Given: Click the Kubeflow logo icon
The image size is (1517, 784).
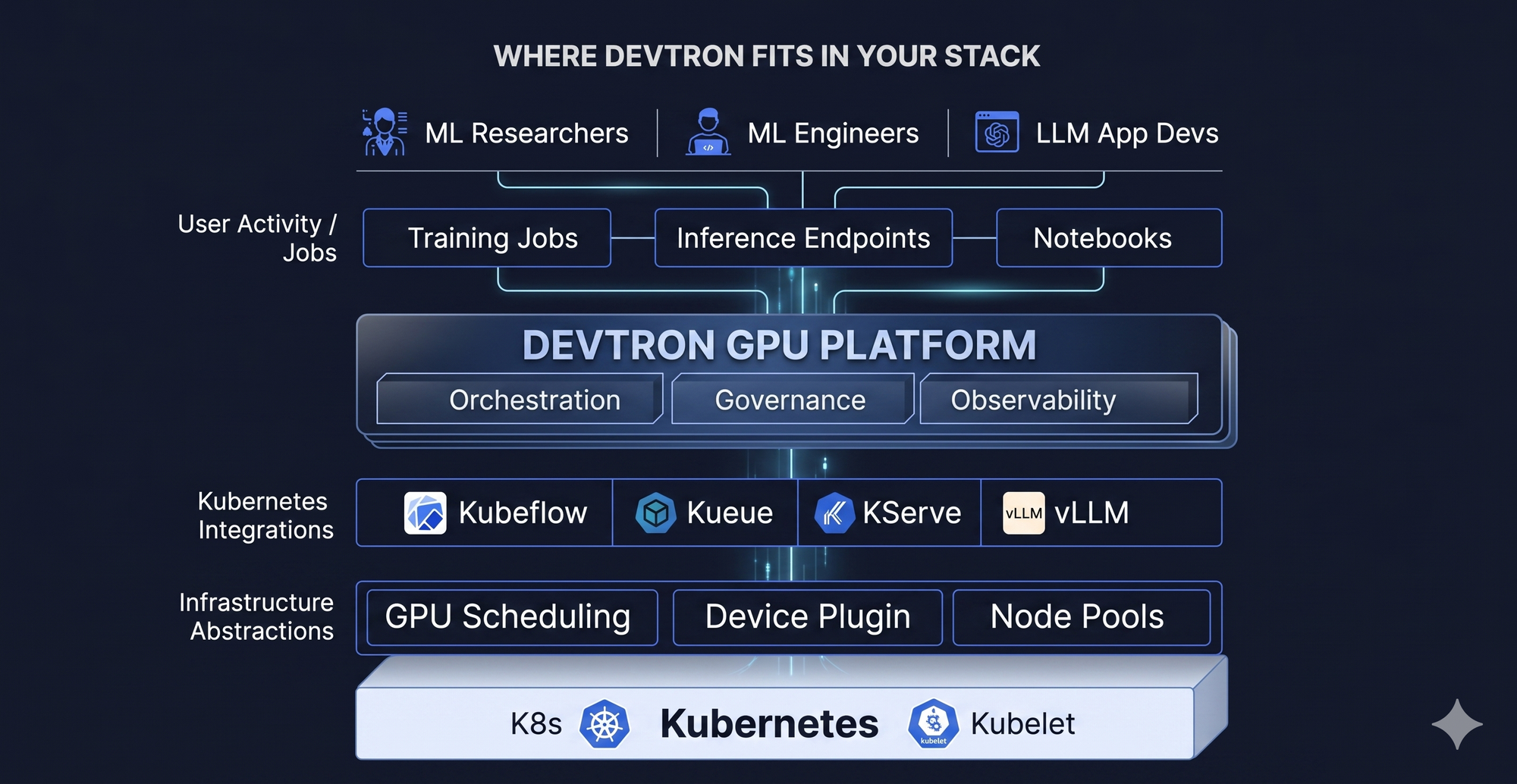Looking at the screenshot, I should point(426,513).
